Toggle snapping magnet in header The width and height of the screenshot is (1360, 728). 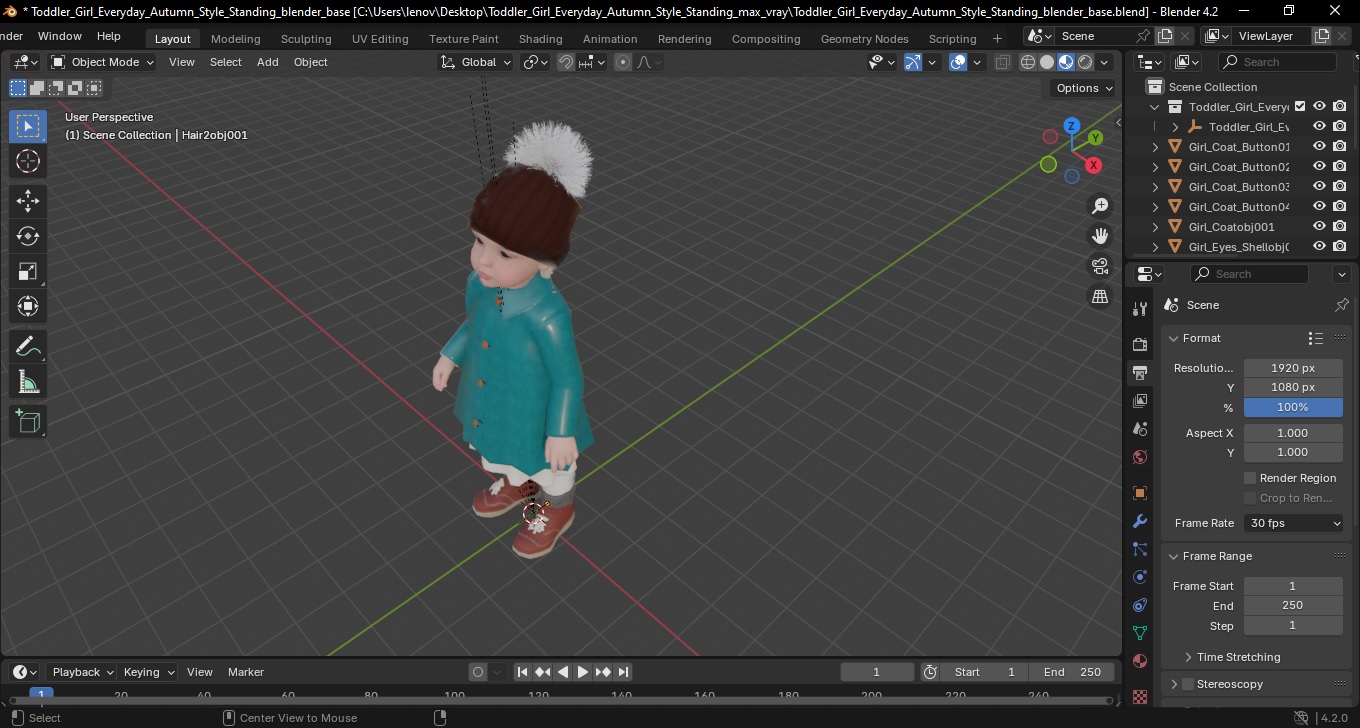click(x=566, y=62)
